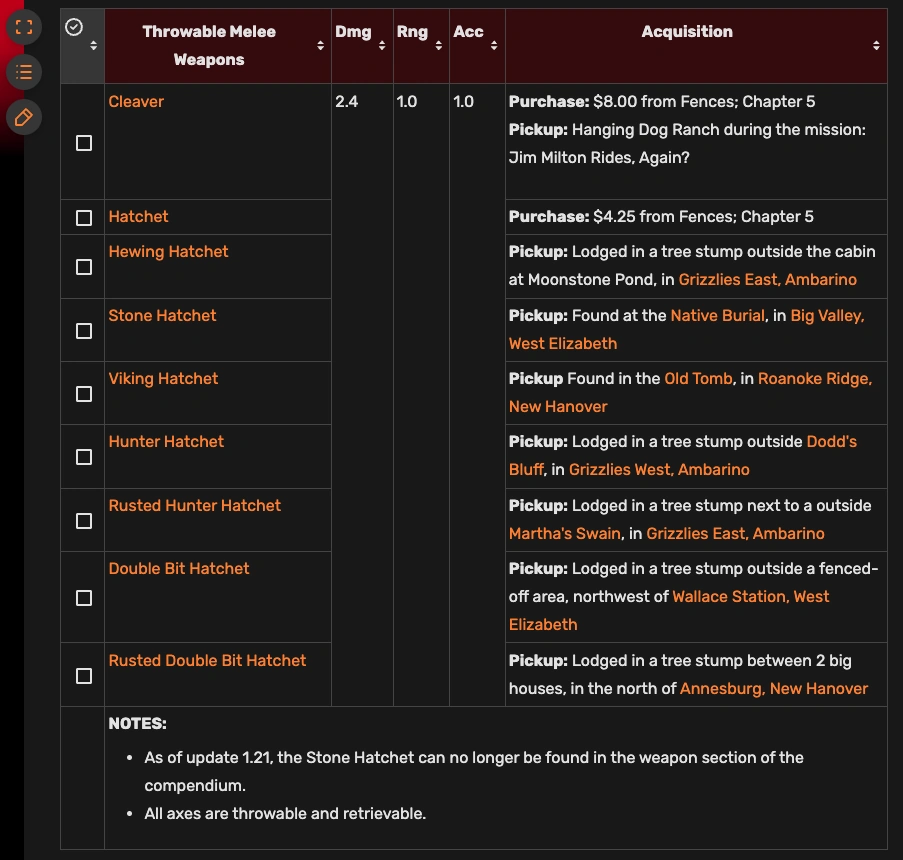This screenshot has width=903, height=860.
Task: Tick the Hewing Hatchet checkbox
Action: (x=84, y=267)
